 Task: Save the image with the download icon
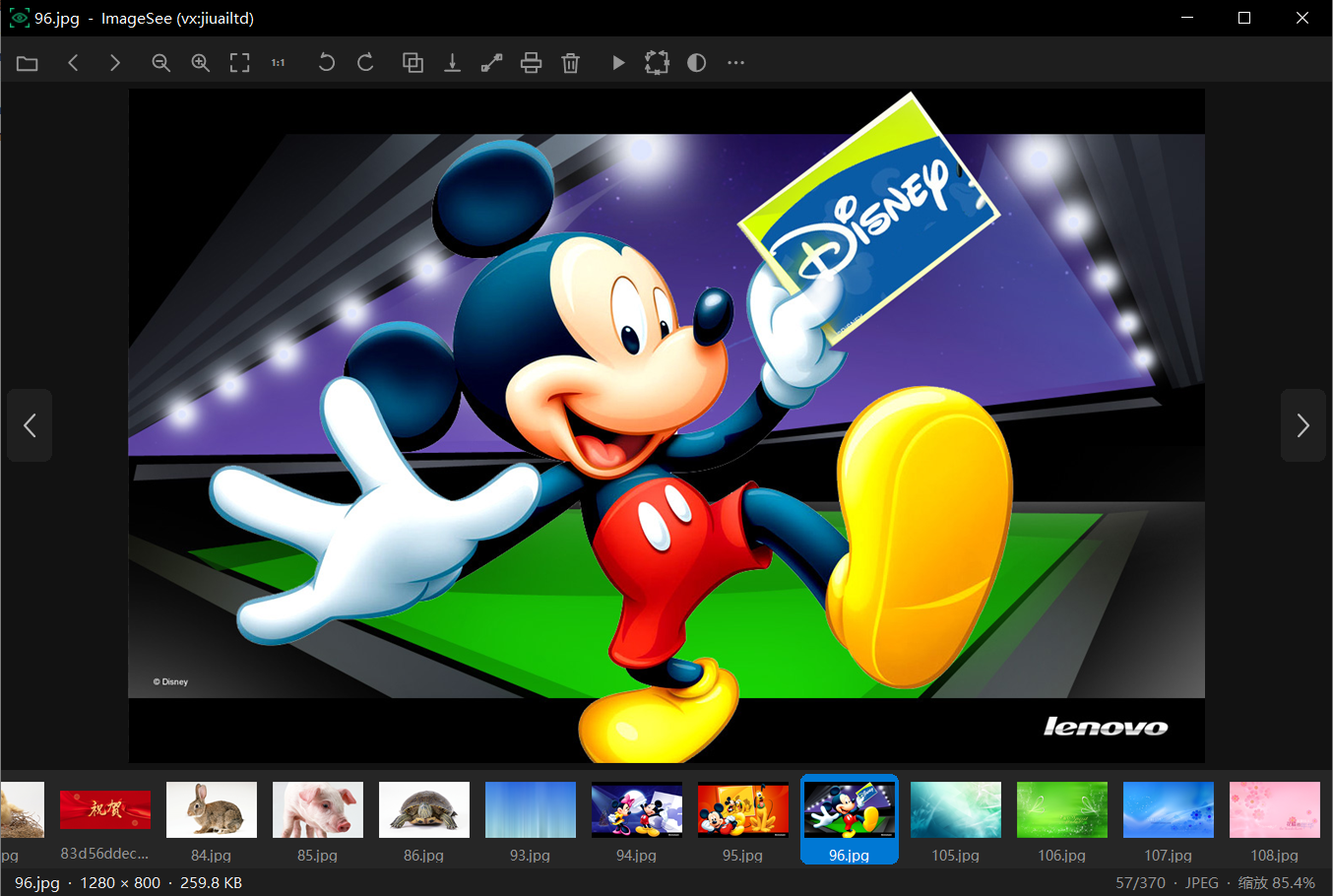[x=453, y=63]
